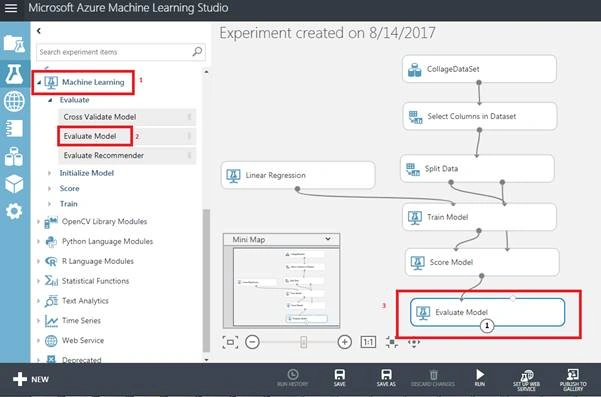Viewport: 601px width, 397px height.
Task: Select the Evaluate Model palette item
Action: click(127, 136)
